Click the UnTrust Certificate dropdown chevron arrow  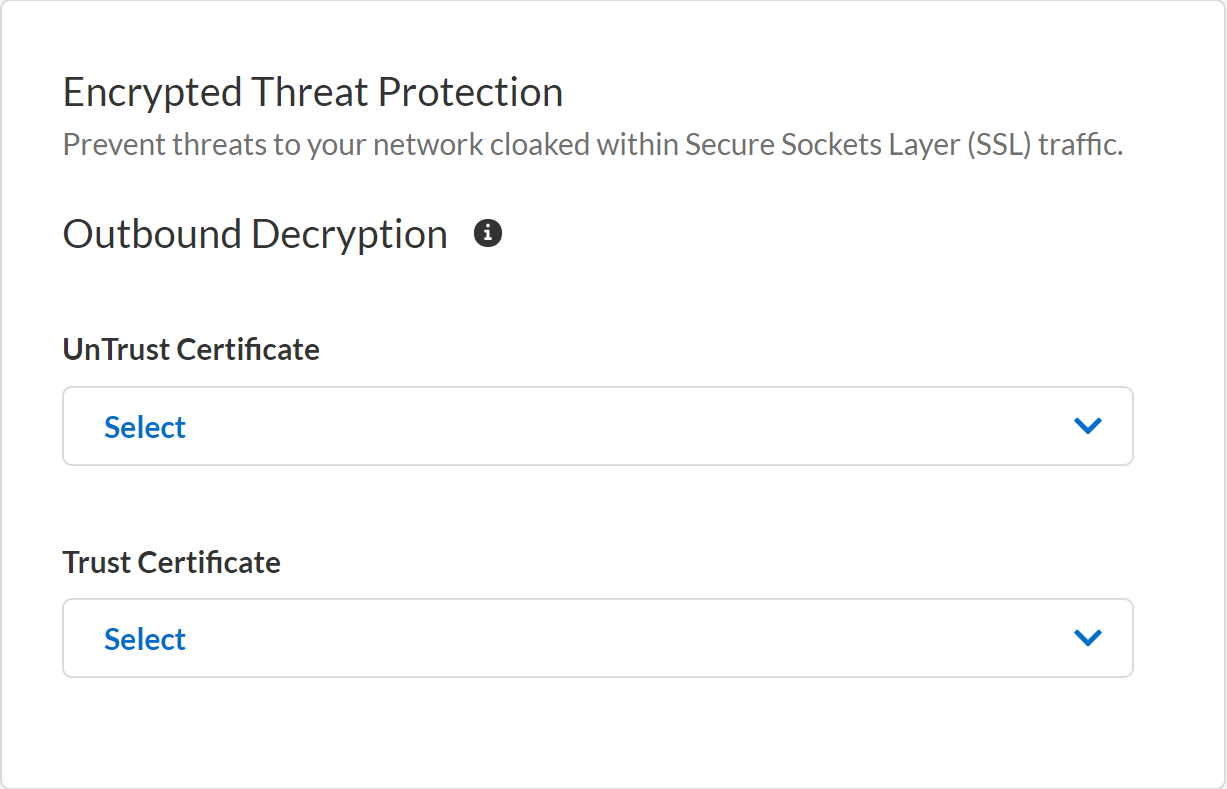[1087, 426]
